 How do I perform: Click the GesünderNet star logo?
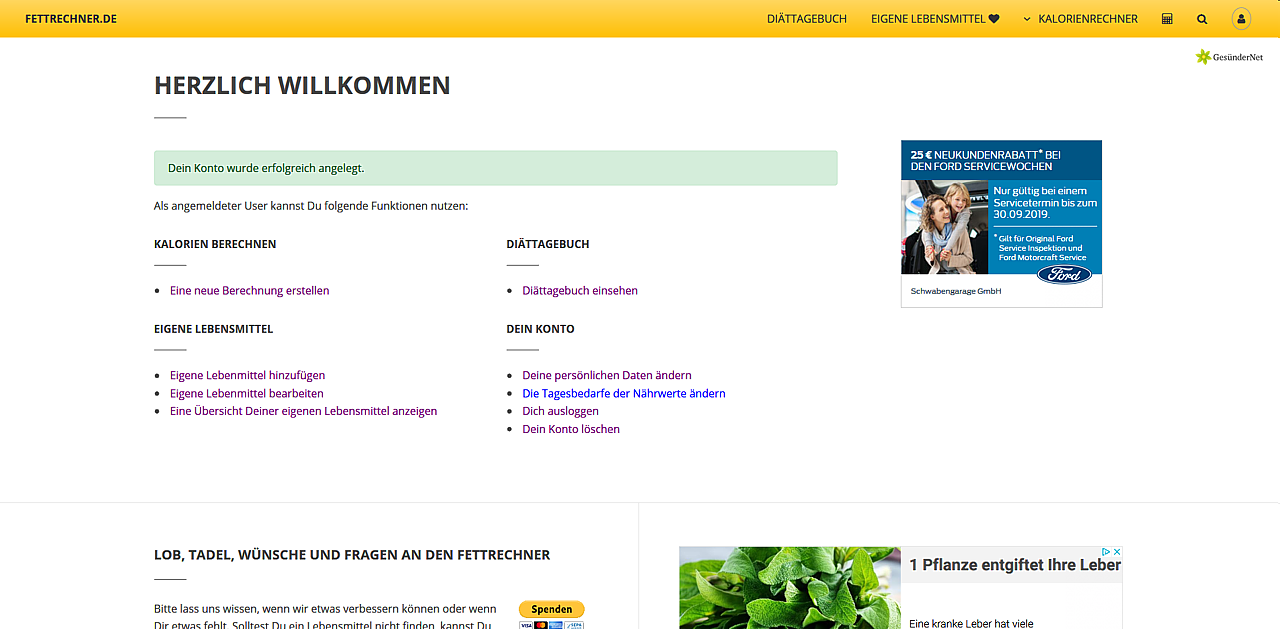(1203, 56)
